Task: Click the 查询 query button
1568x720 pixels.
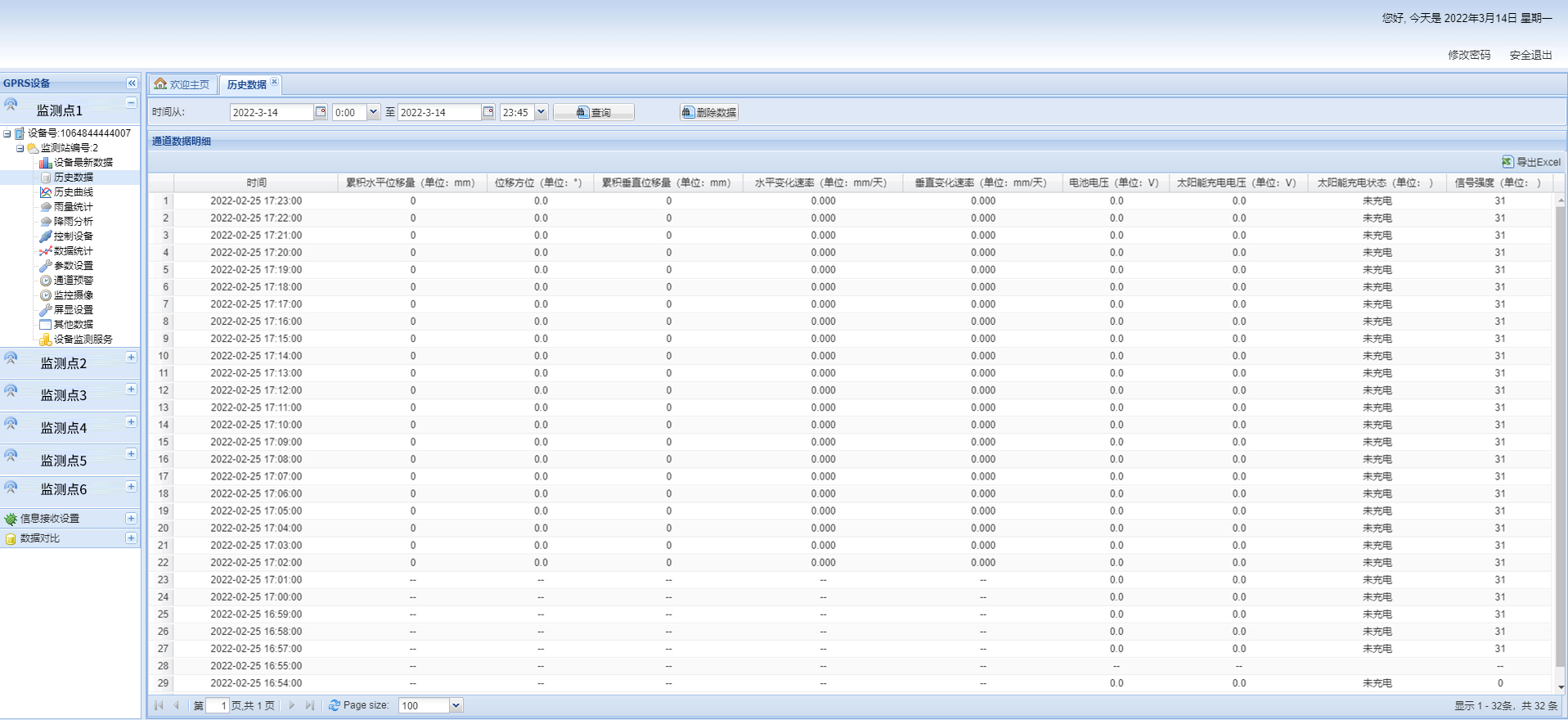Action: click(x=594, y=112)
